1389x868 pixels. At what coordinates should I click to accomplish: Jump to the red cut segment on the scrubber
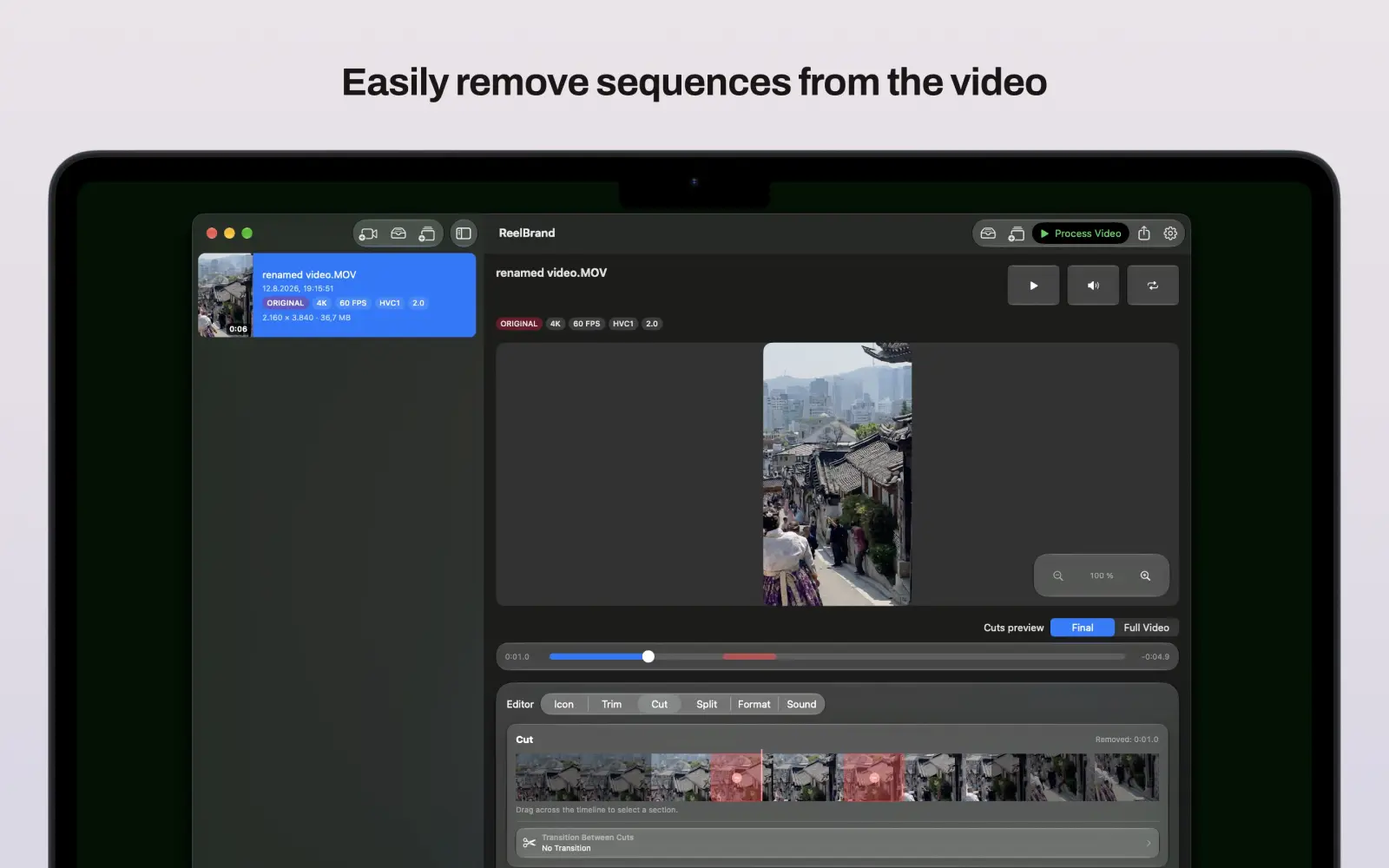point(749,656)
